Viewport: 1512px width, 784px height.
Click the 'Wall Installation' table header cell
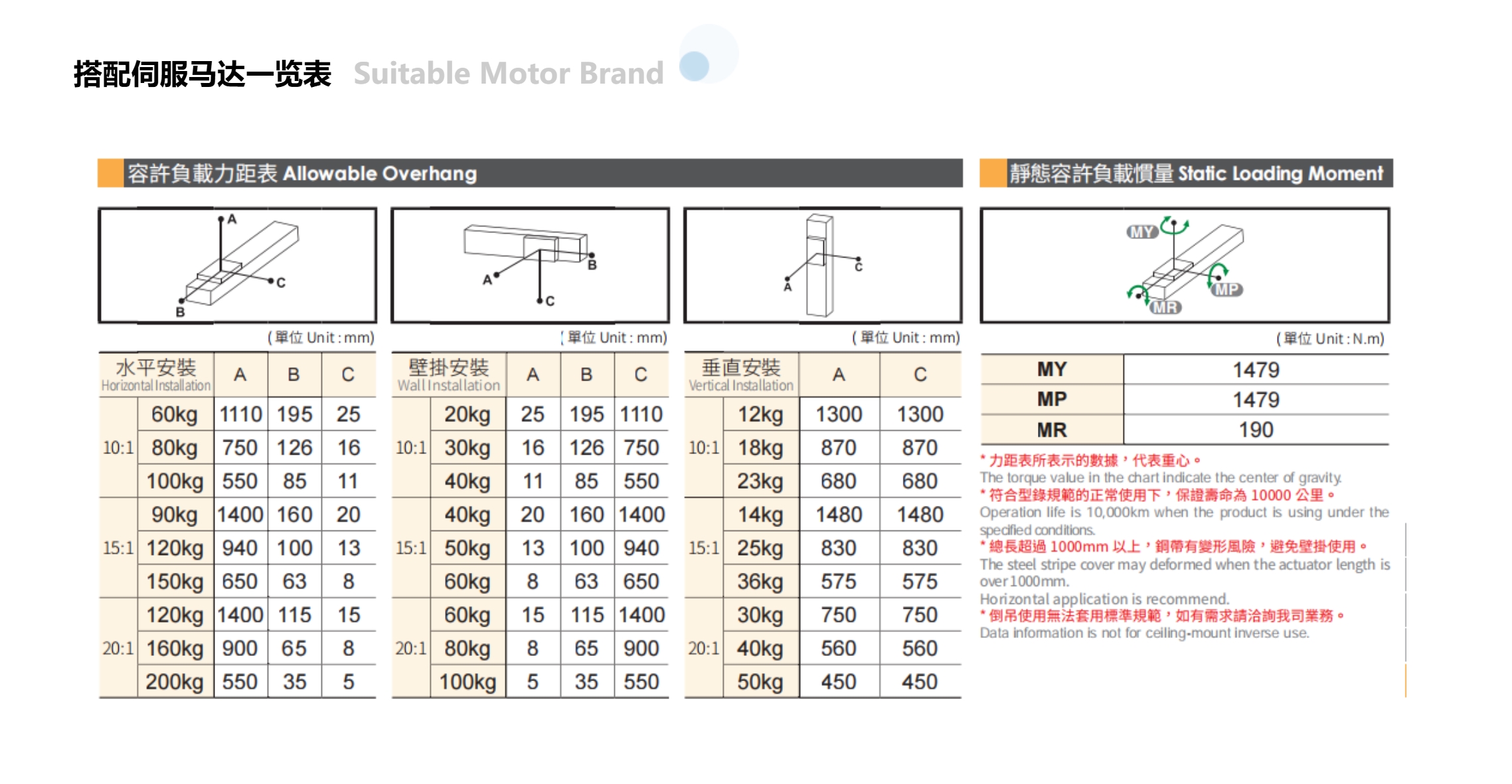[x=449, y=374]
